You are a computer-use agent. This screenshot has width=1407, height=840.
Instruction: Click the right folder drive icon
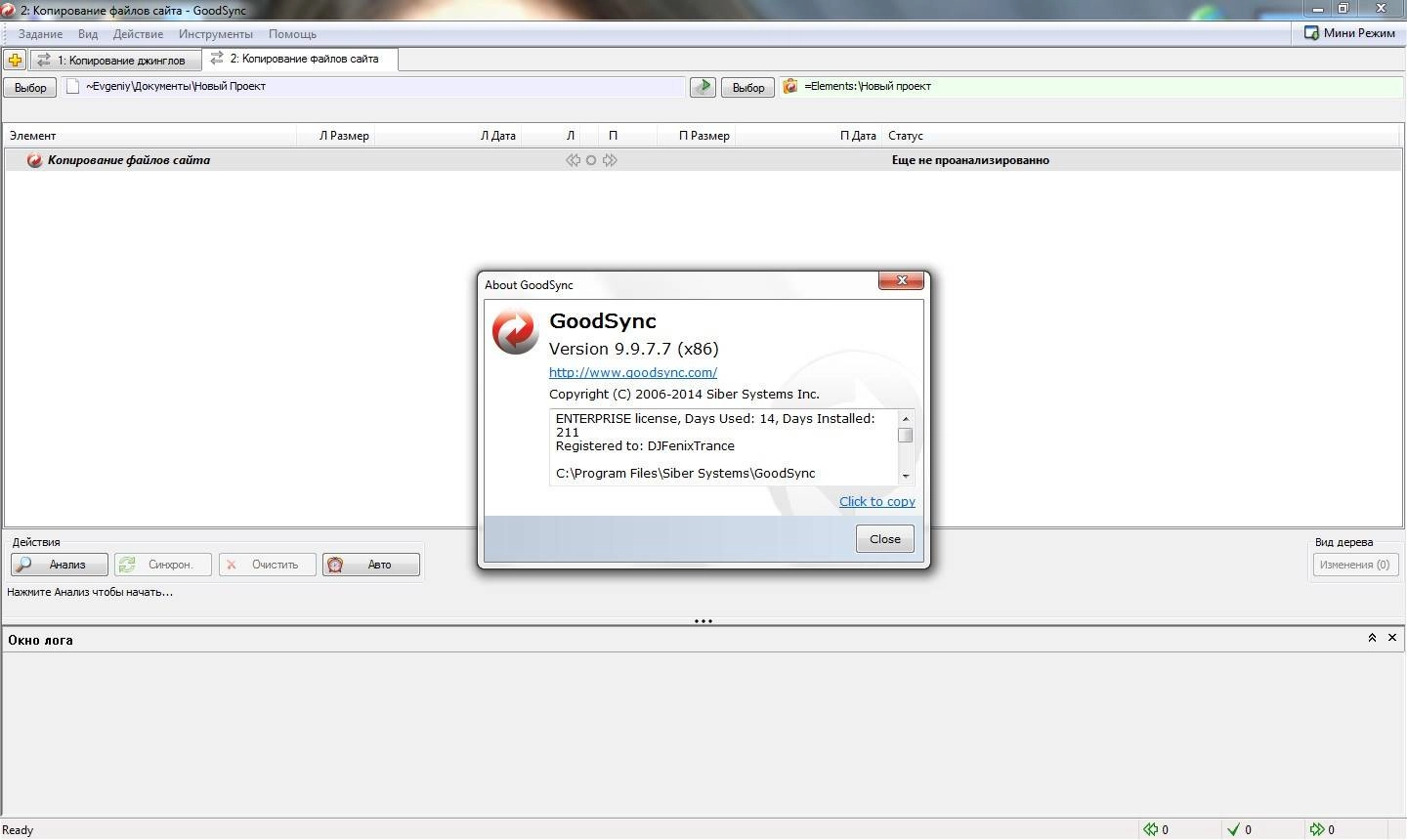pos(790,86)
